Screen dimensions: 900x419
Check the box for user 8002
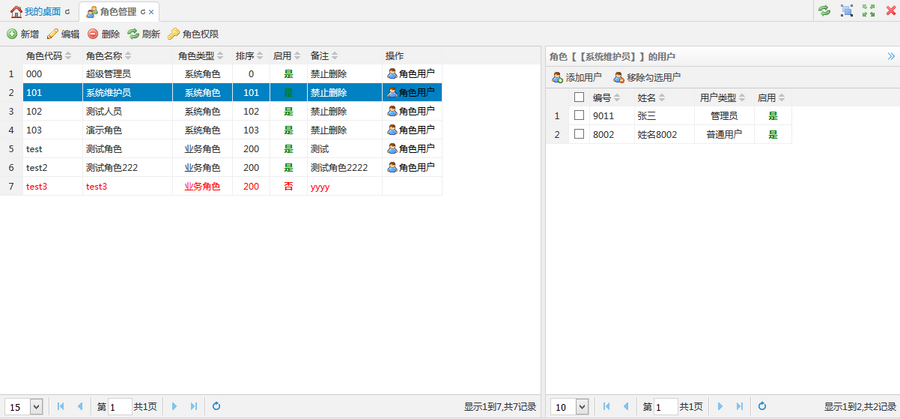pyautogui.click(x=579, y=134)
